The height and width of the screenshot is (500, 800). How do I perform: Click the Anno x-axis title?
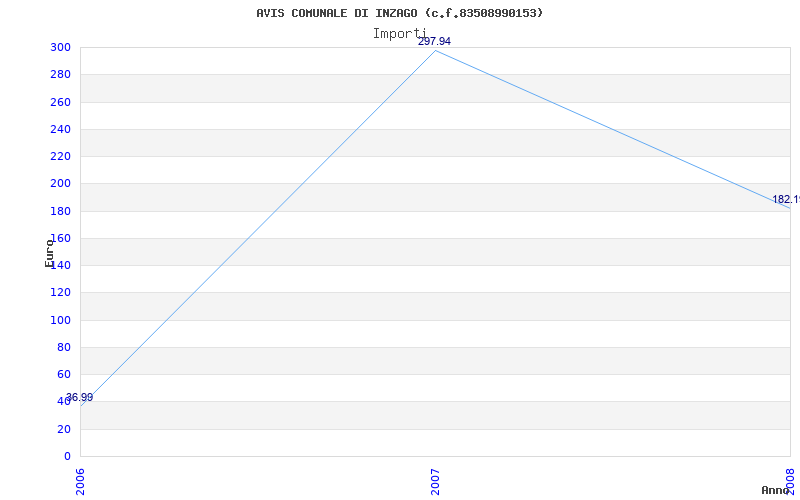tap(775, 490)
